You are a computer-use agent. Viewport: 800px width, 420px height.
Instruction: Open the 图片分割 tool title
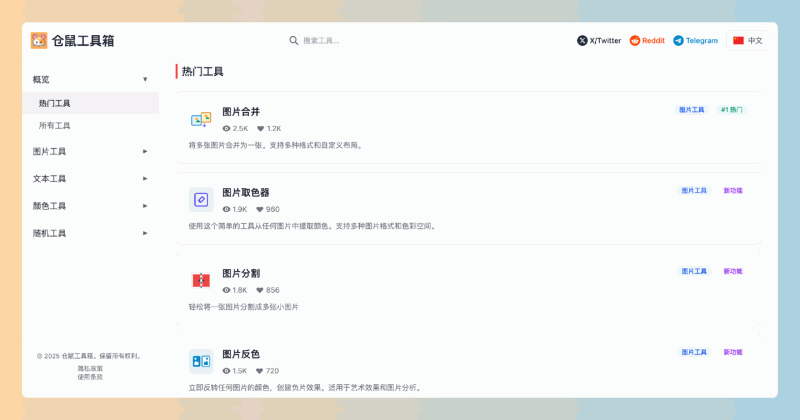(x=241, y=274)
